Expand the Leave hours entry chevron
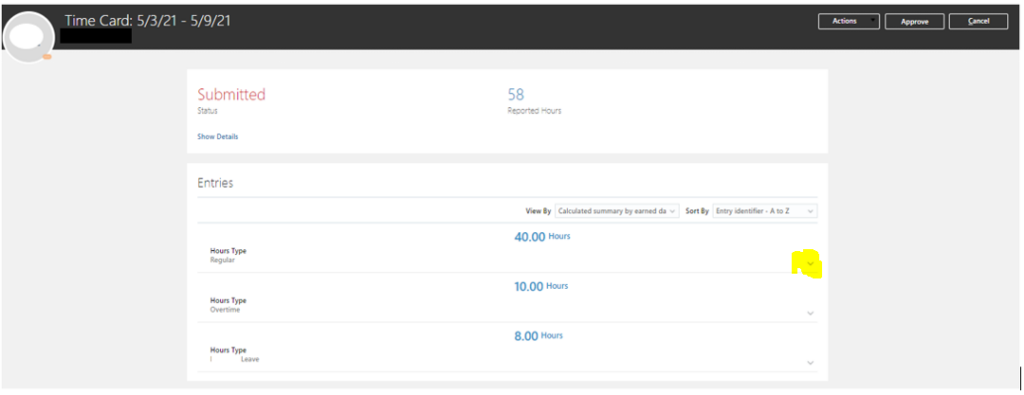This screenshot has width=1024, height=395. tap(810, 363)
